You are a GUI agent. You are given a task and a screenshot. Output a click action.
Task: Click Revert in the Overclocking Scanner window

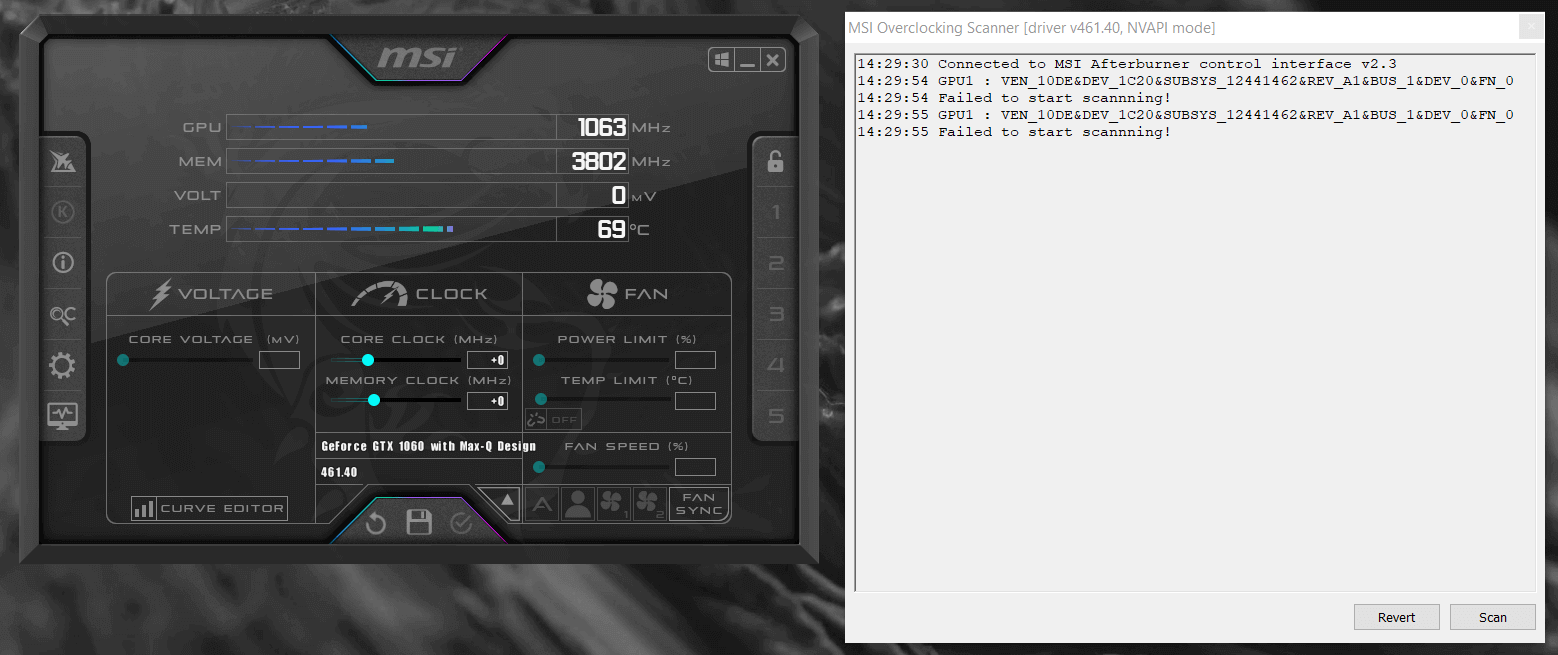pos(1396,617)
